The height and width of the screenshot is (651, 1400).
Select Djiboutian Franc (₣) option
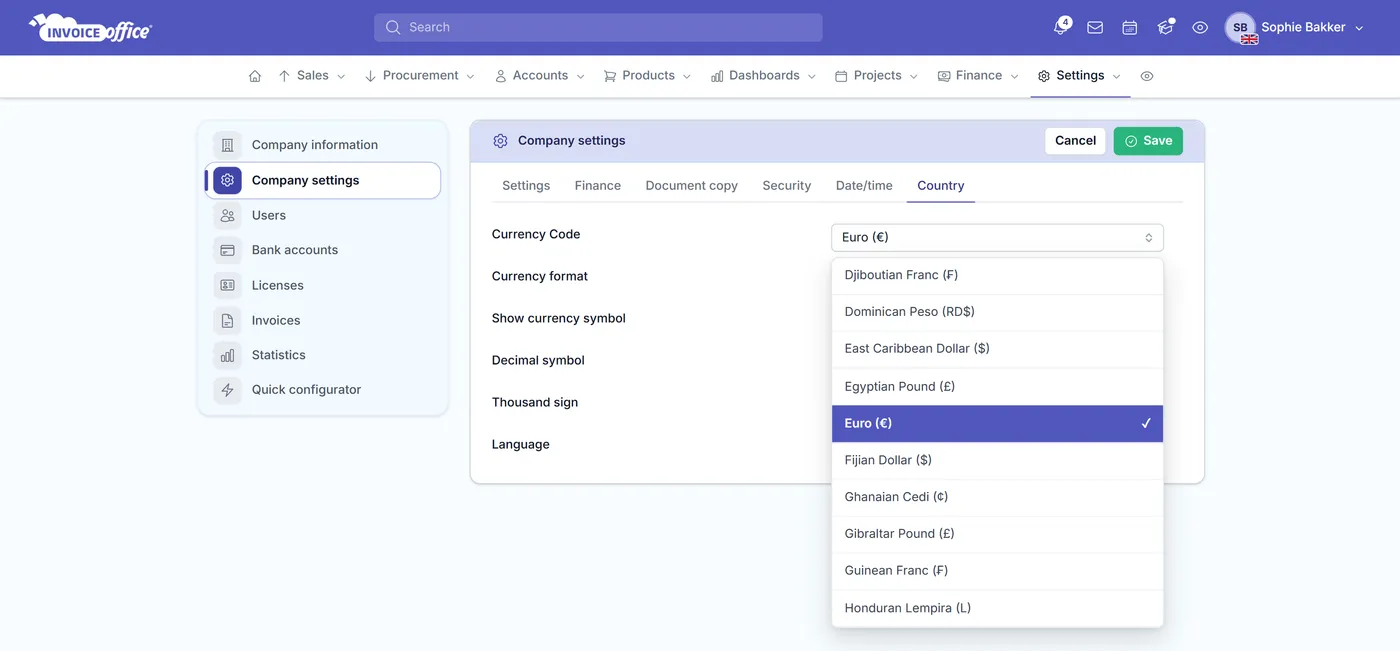coord(997,275)
